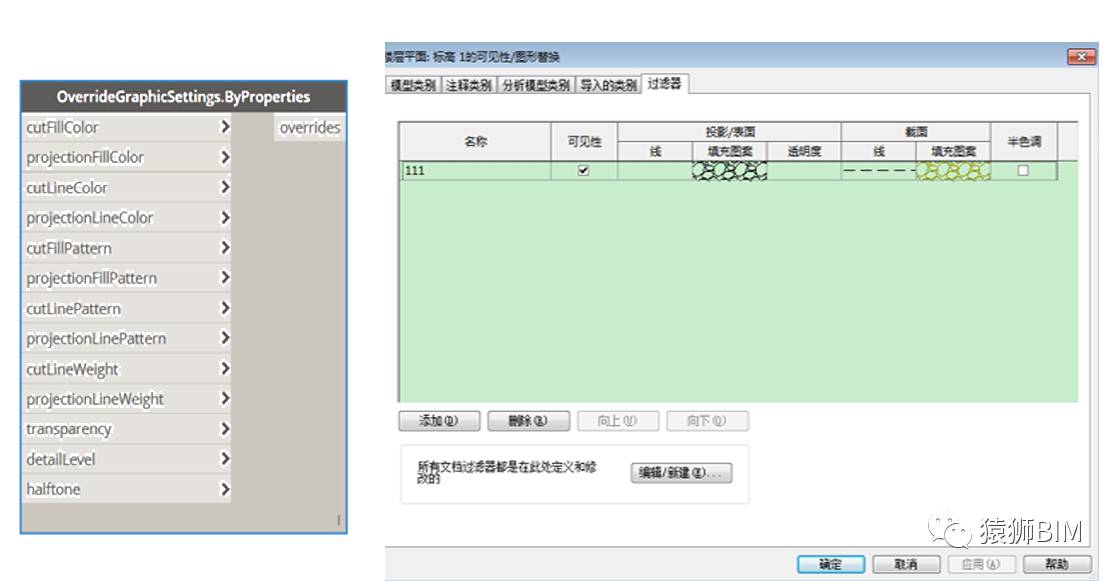Open projection fill pattern override for 111
Viewport: 1120px width, 581px height.
(729, 170)
